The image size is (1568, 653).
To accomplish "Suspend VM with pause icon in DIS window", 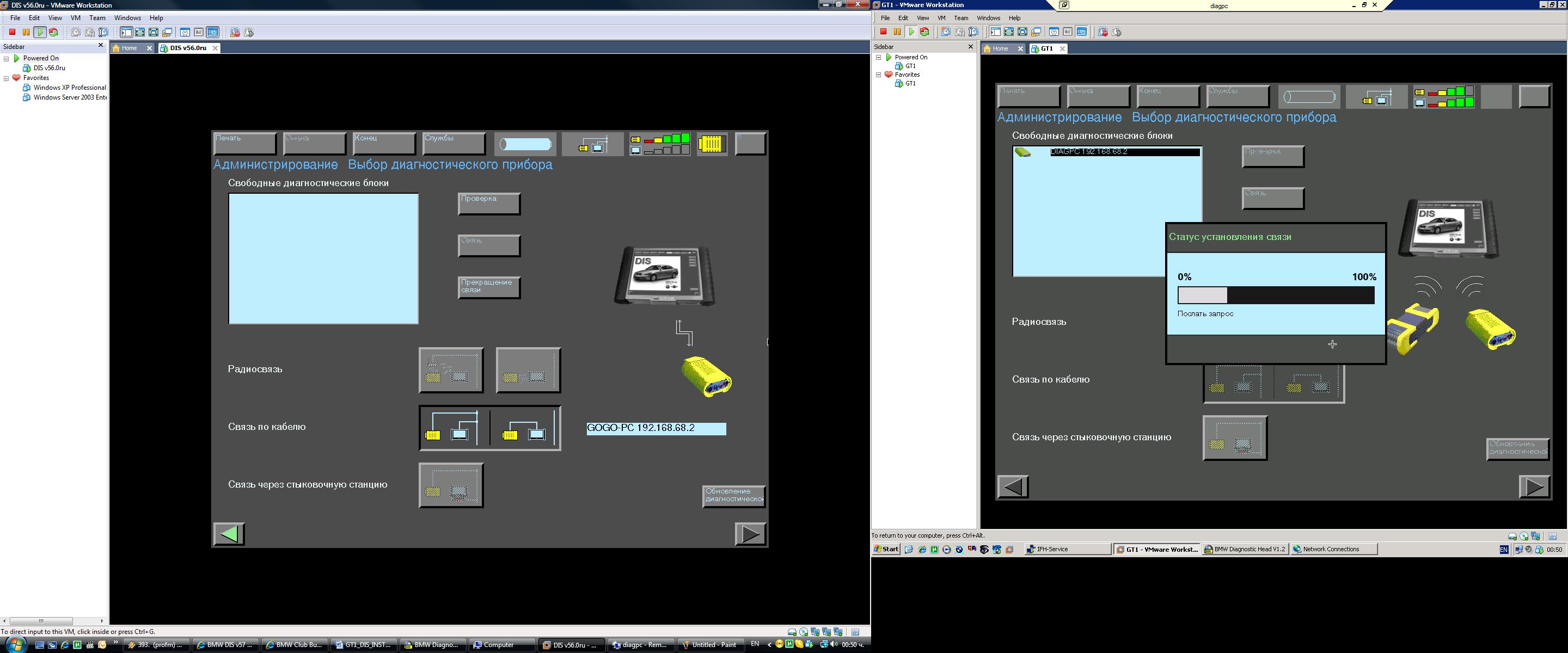I will click(26, 32).
